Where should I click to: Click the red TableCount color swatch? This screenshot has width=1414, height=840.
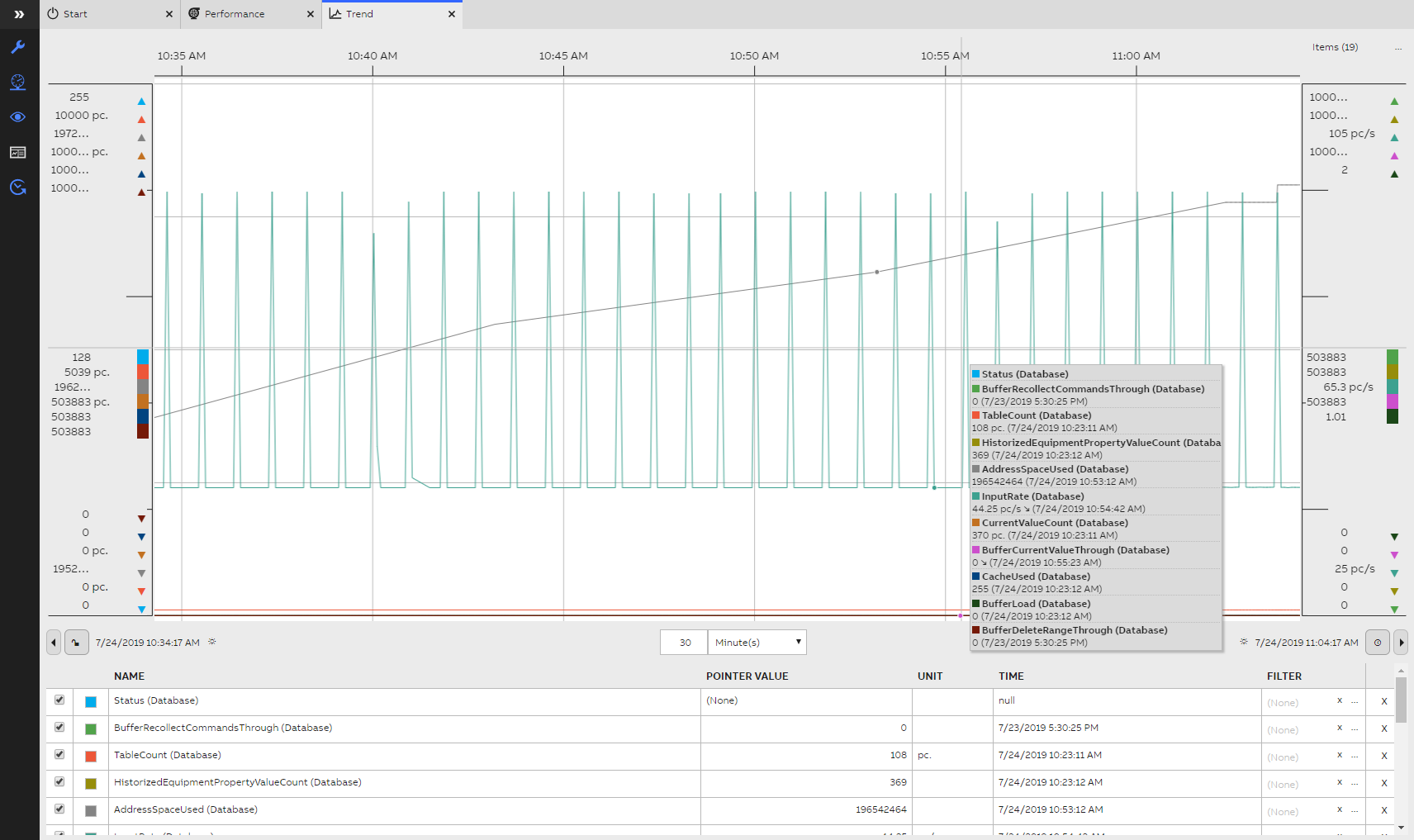[91, 757]
